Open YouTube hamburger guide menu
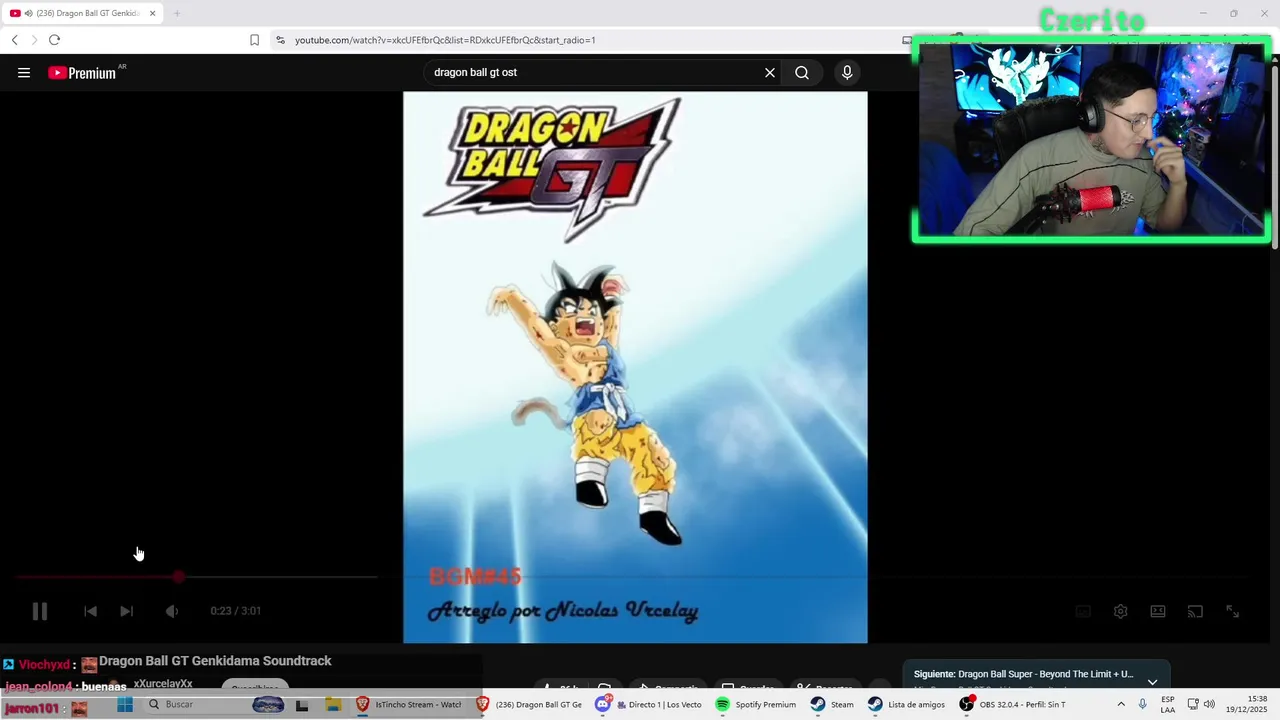Image resolution: width=1280 pixels, height=720 pixels. [x=24, y=72]
